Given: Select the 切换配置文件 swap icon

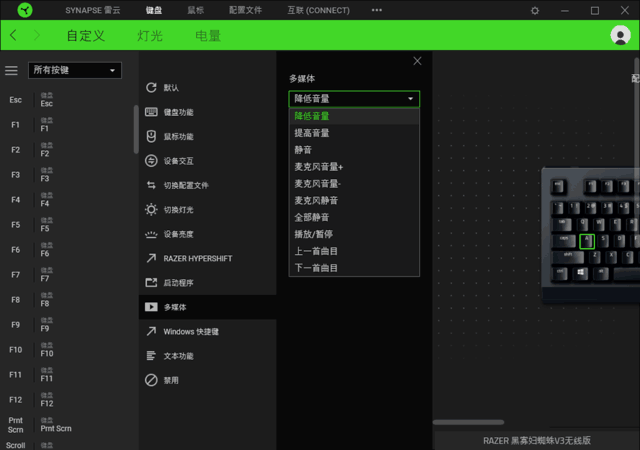Looking at the screenshot, I should click(x=151, y=185).
